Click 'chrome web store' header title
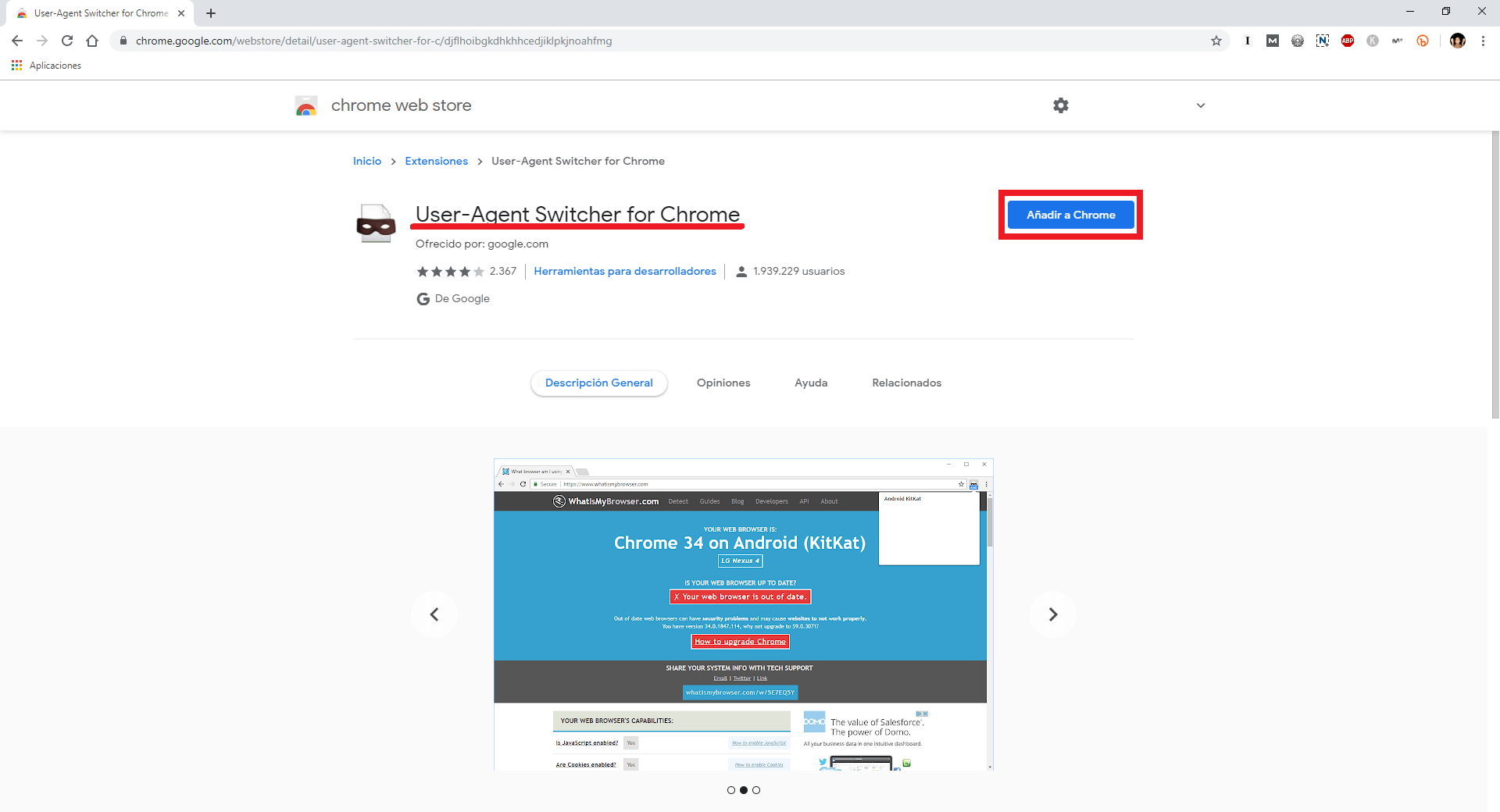1500x812 pixels. 401,105
